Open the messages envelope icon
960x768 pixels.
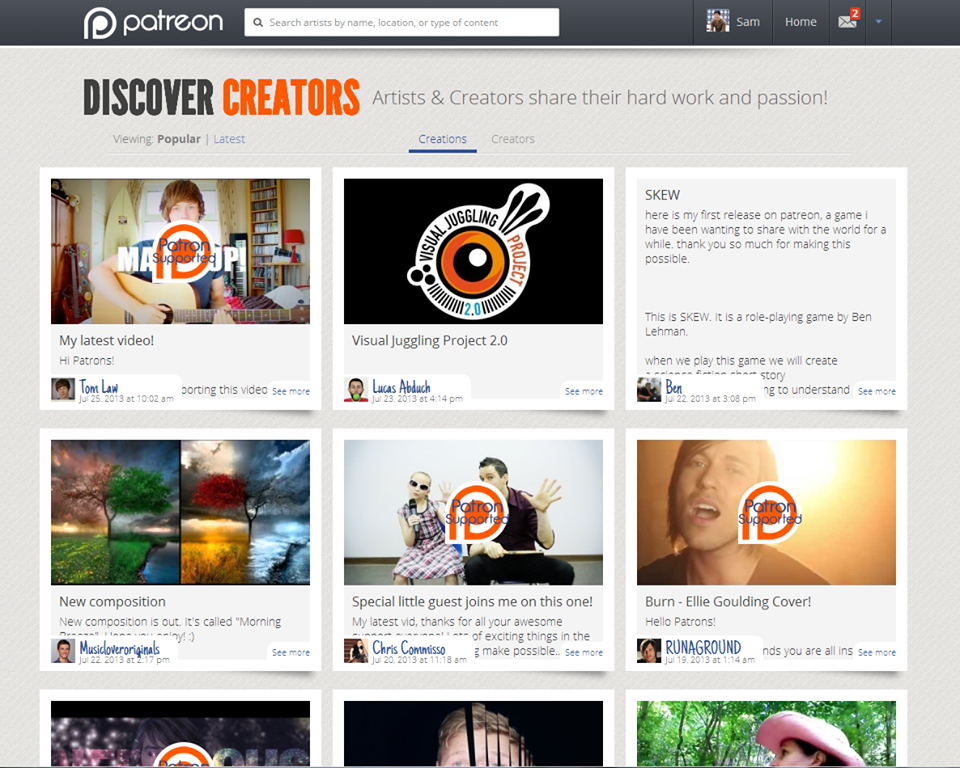[847, 22]
